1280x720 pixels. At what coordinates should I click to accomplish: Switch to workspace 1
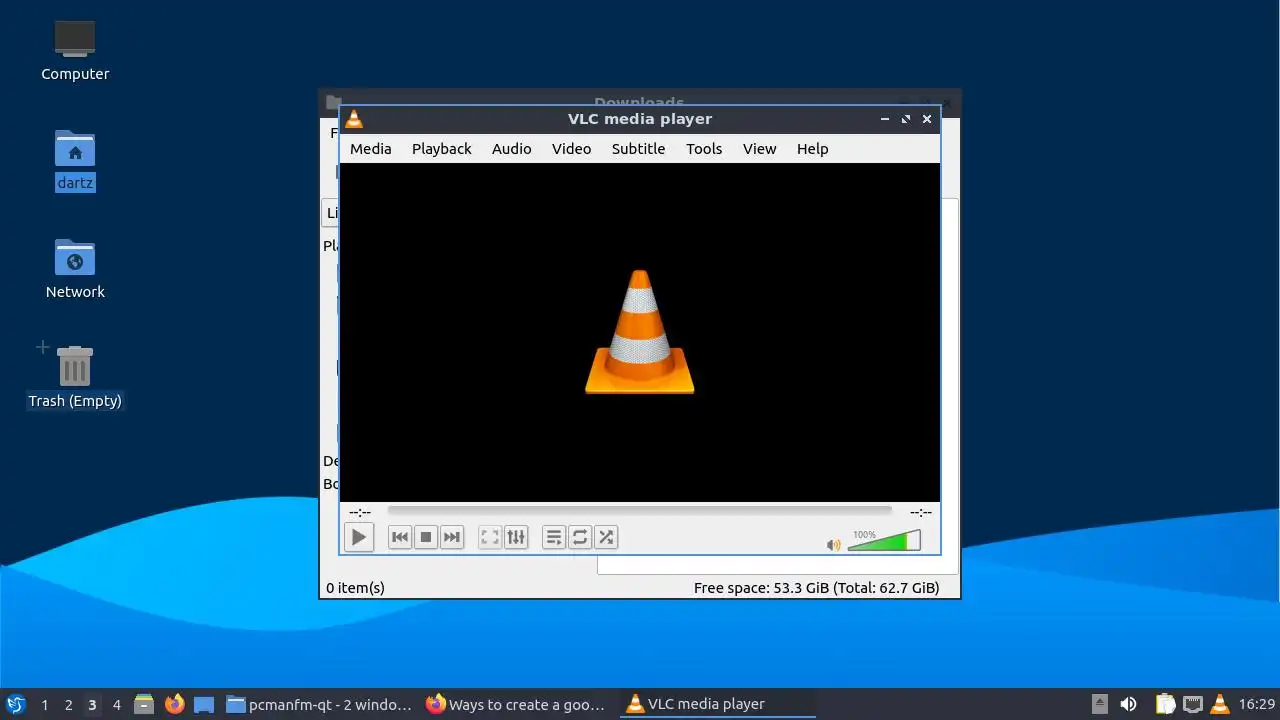tap(44, 704)
